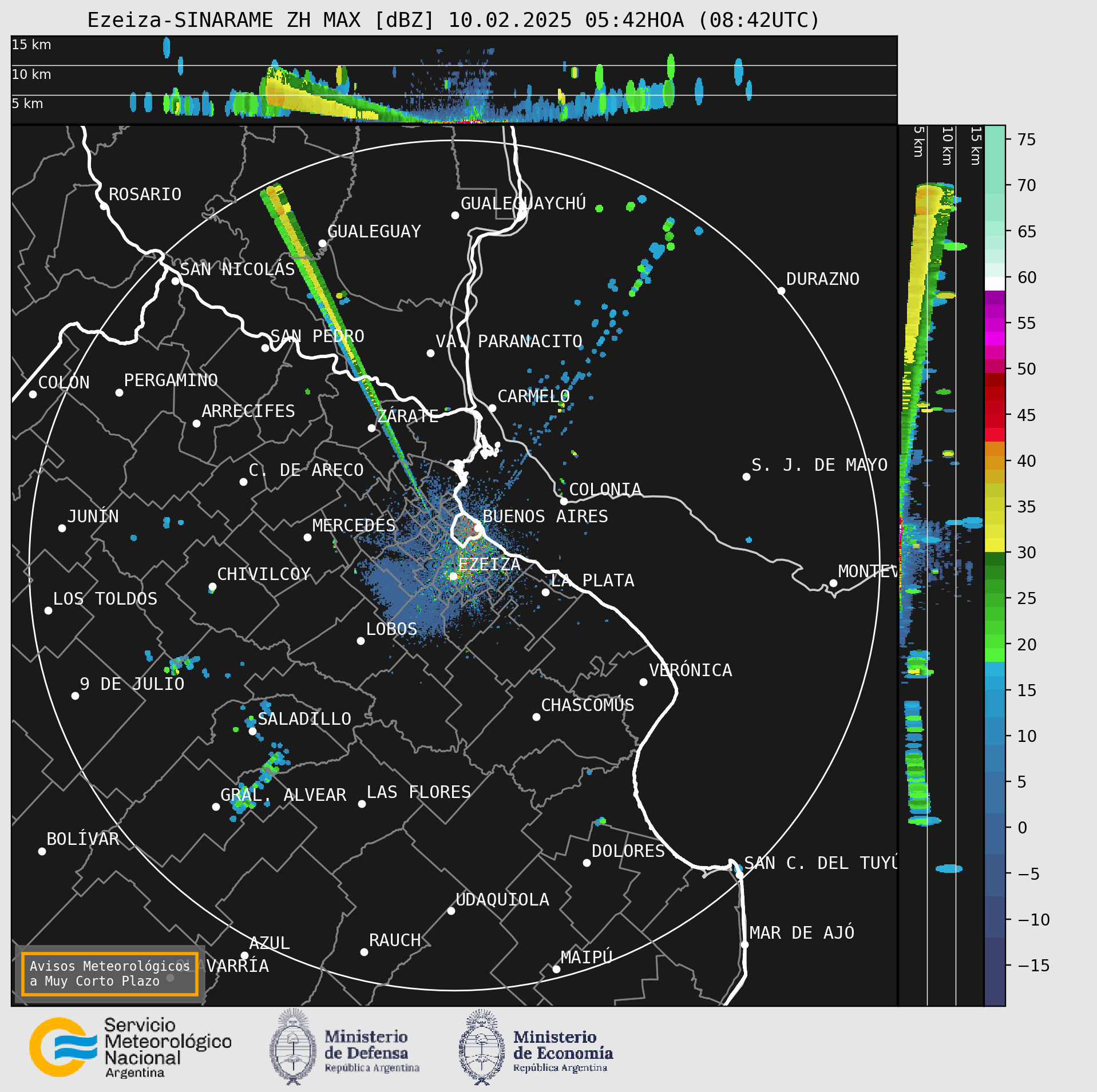Click the Ezeiza-SINARAME radar title text
The image size is (1097, 1092).
pos(453,21)
